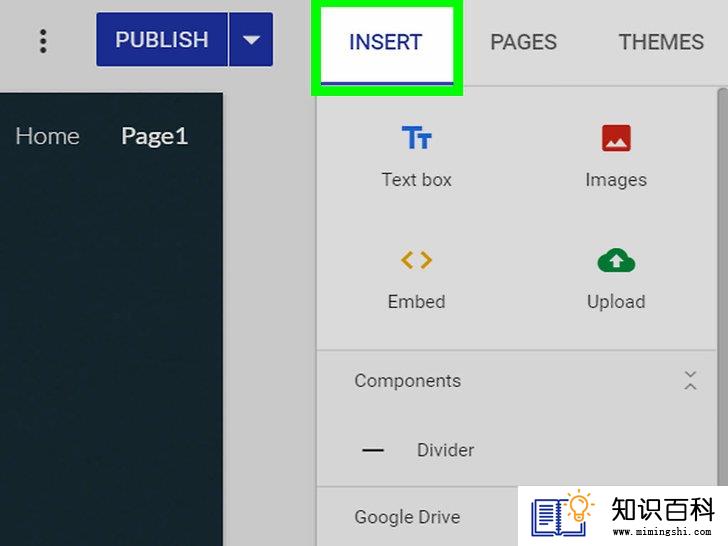Click the Upload label
Image resolution: width=728 pixels, height=546 pixels.
616,302
